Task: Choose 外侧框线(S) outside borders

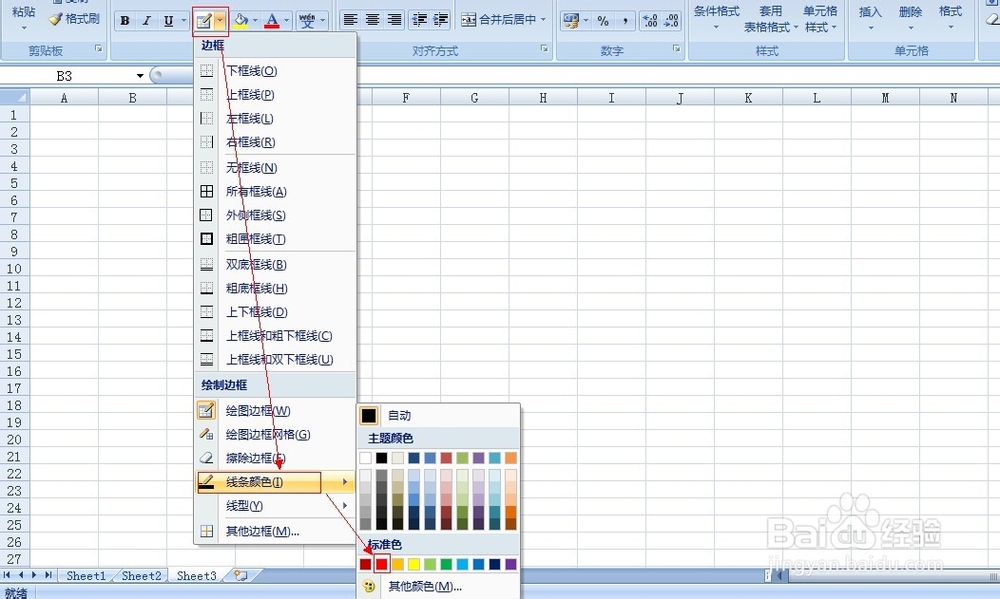Action: [276, 215]
